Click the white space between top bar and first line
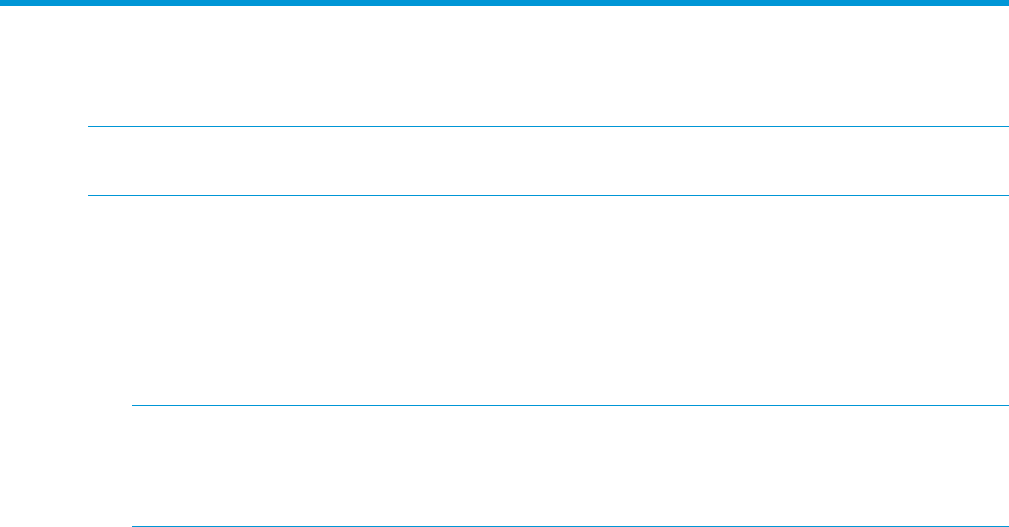Image resolution: width=1009 pixels, height=527 pixels. (x=504, y=66)
